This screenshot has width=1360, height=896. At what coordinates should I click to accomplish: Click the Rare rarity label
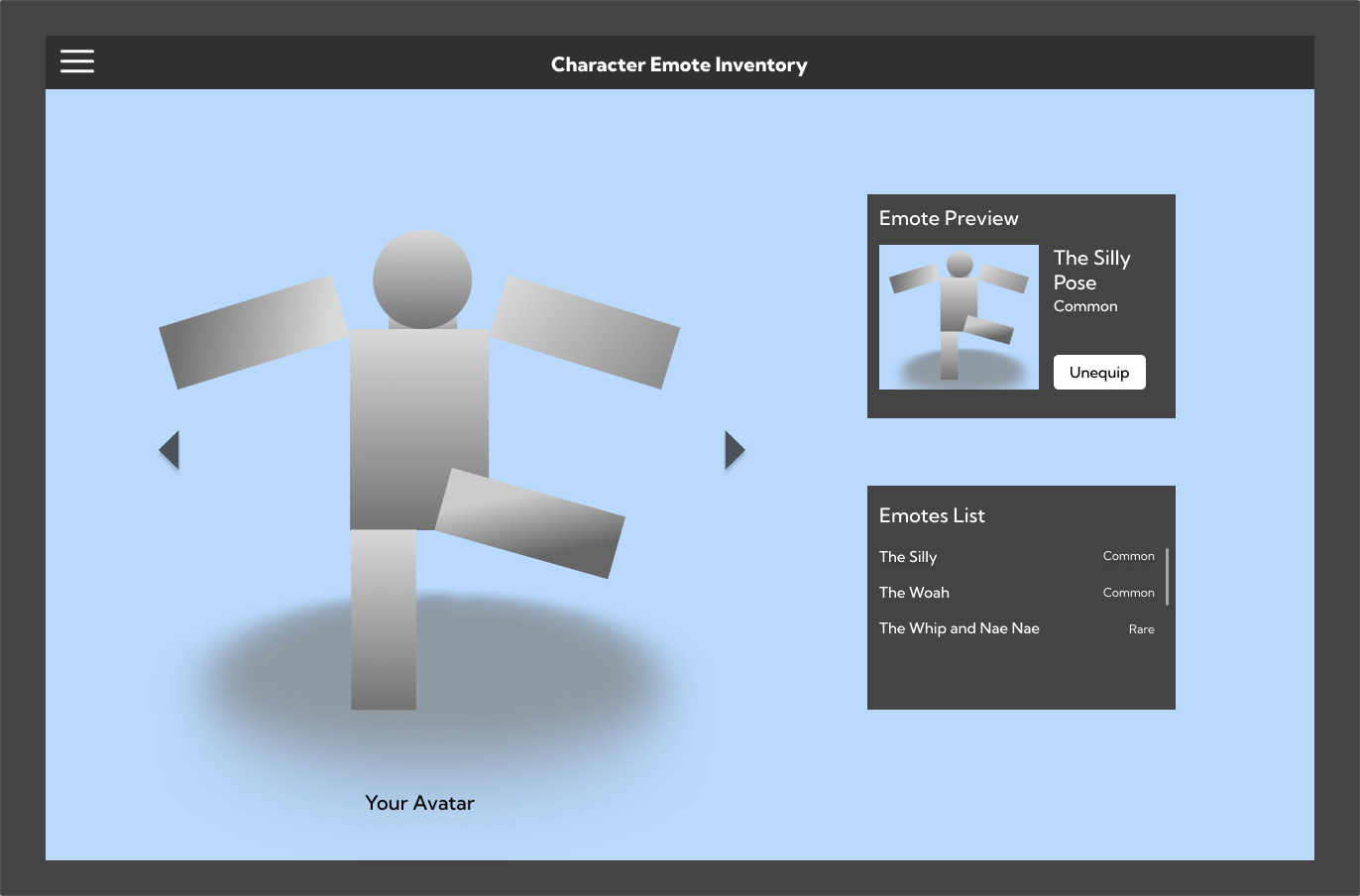pos(1142,629)
